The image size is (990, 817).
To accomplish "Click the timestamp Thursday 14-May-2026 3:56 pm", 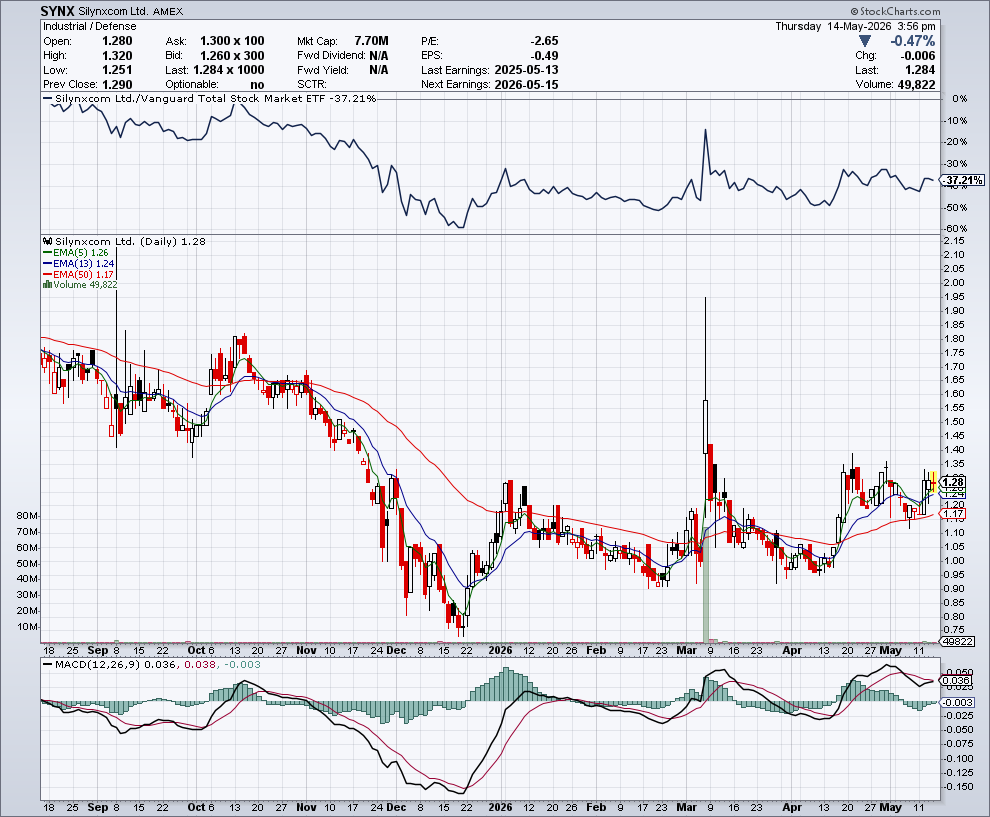I will click(856, 27).
